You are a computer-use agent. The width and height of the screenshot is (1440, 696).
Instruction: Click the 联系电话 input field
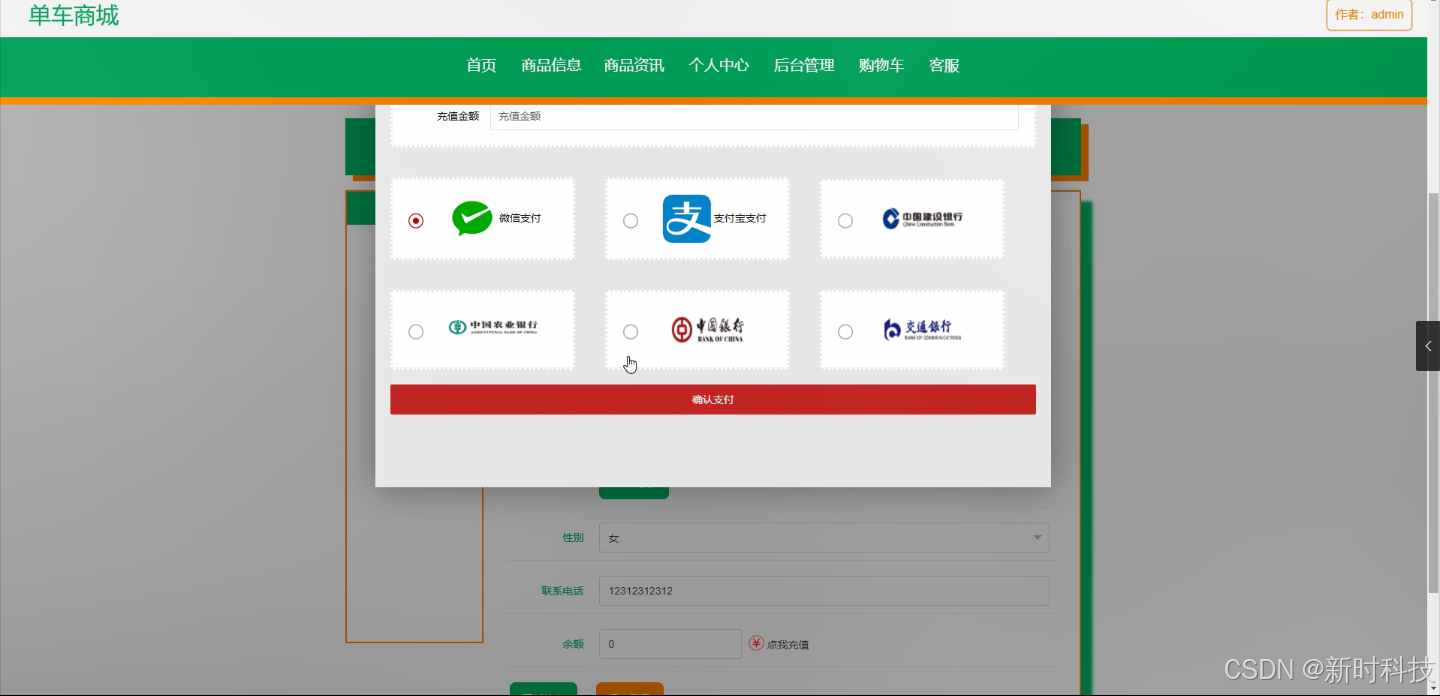[x=824, y=591]
